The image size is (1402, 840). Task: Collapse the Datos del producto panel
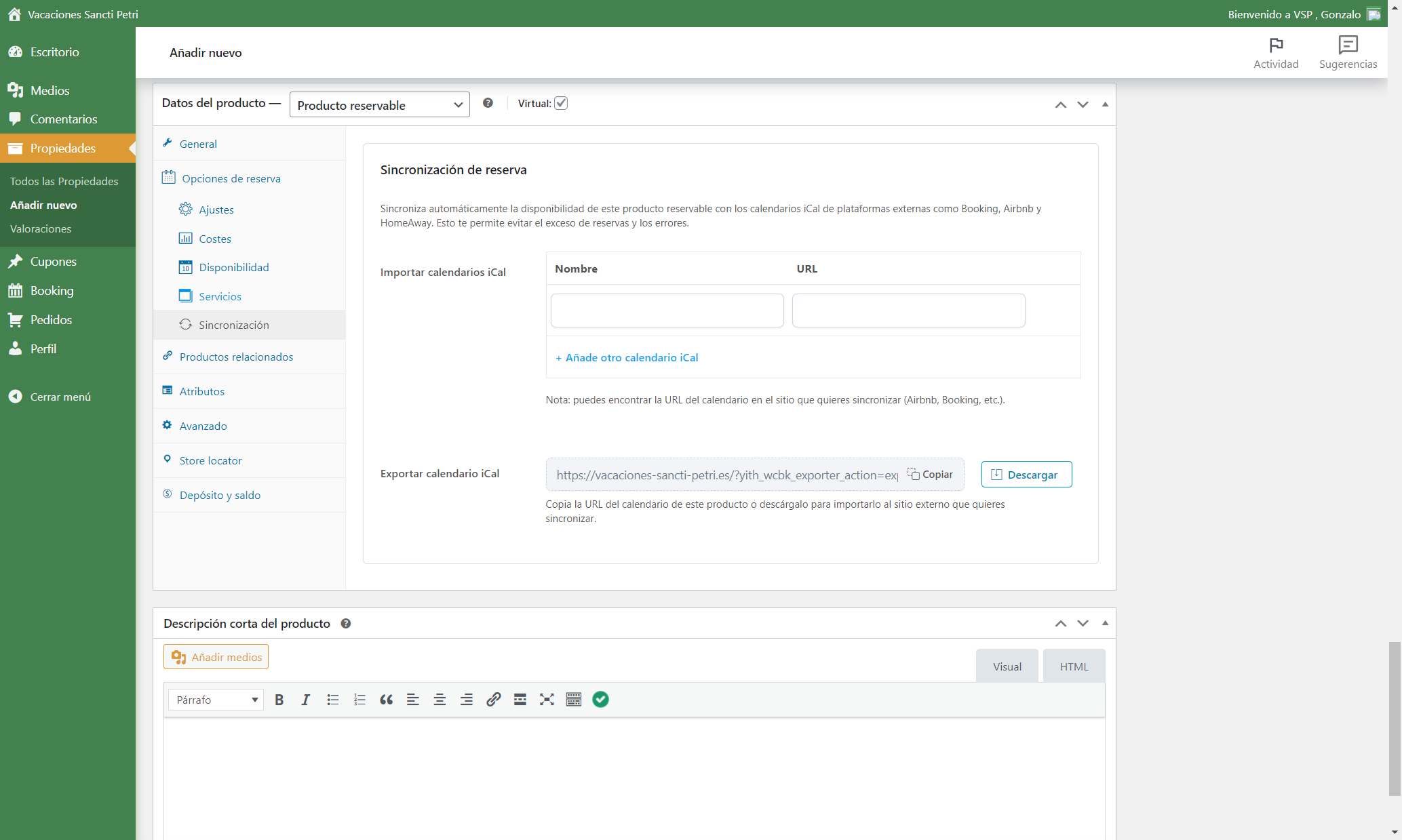tap(1105, 104)
